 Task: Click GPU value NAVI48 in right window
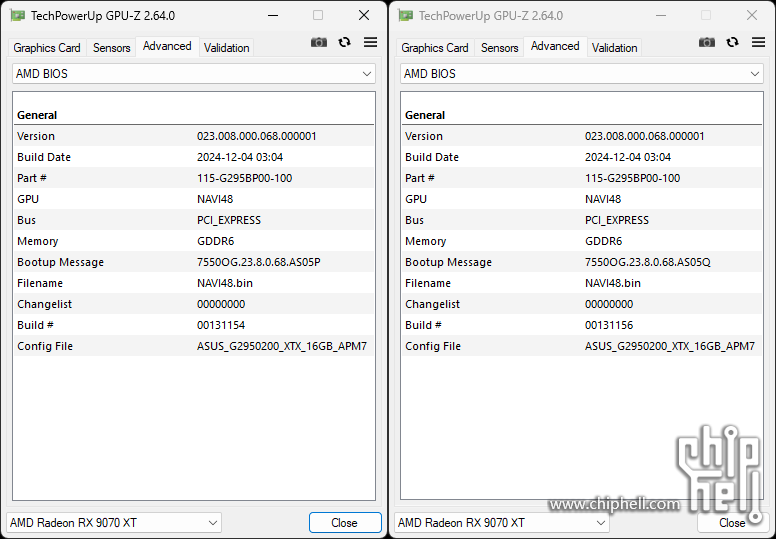click(603, 199)
